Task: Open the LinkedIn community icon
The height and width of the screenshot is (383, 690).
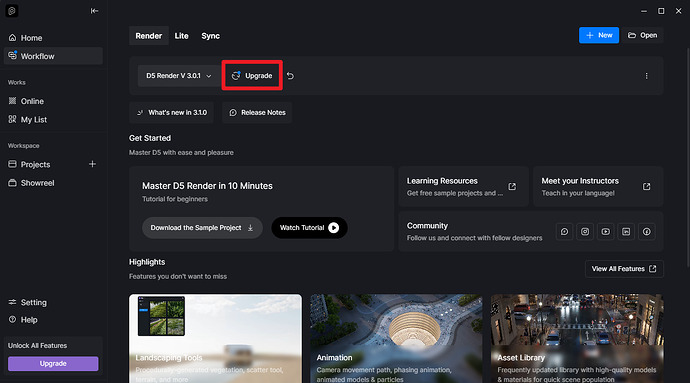Action: tap(626, 232)
